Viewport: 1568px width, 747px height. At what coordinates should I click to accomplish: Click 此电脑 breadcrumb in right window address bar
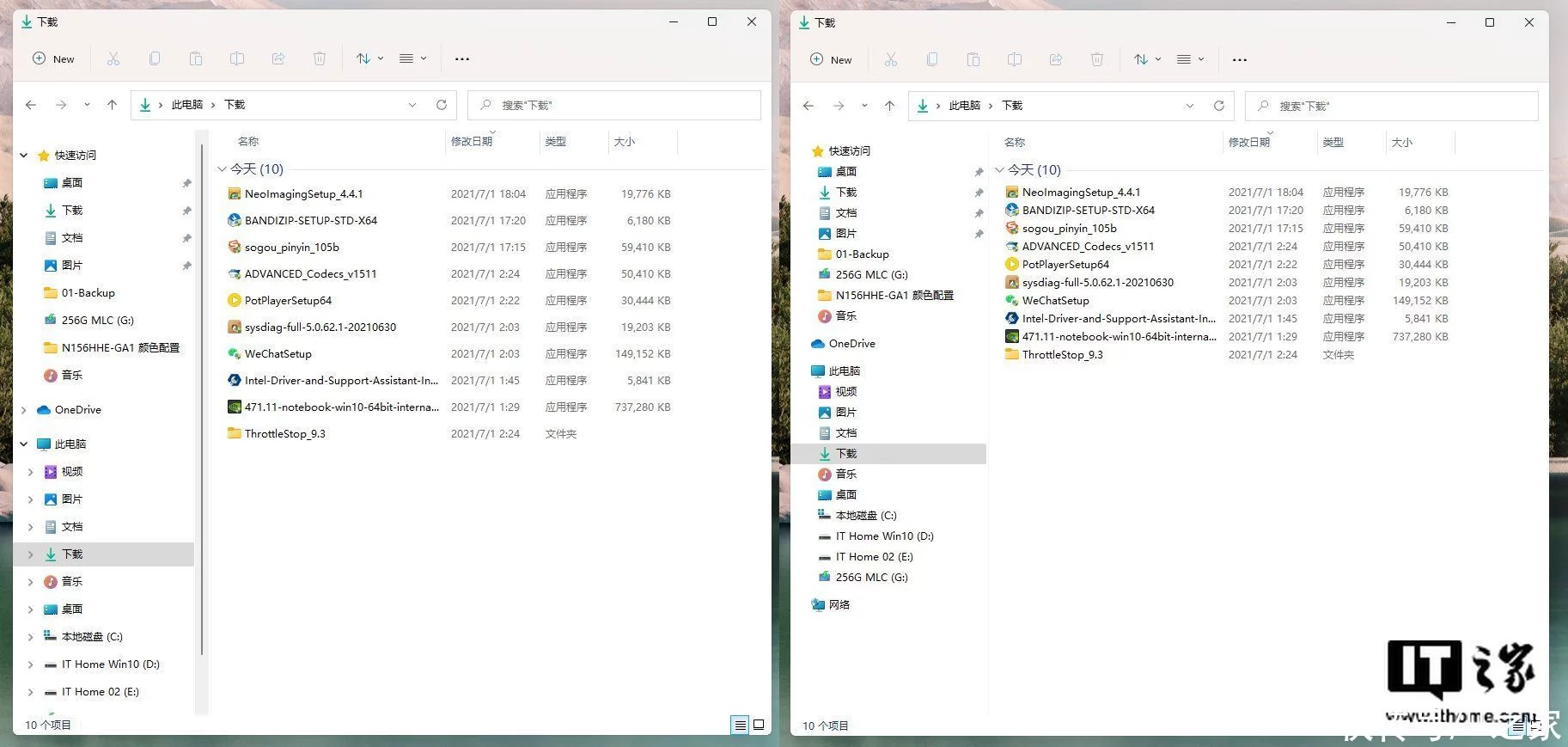click(x=965, y=106)
